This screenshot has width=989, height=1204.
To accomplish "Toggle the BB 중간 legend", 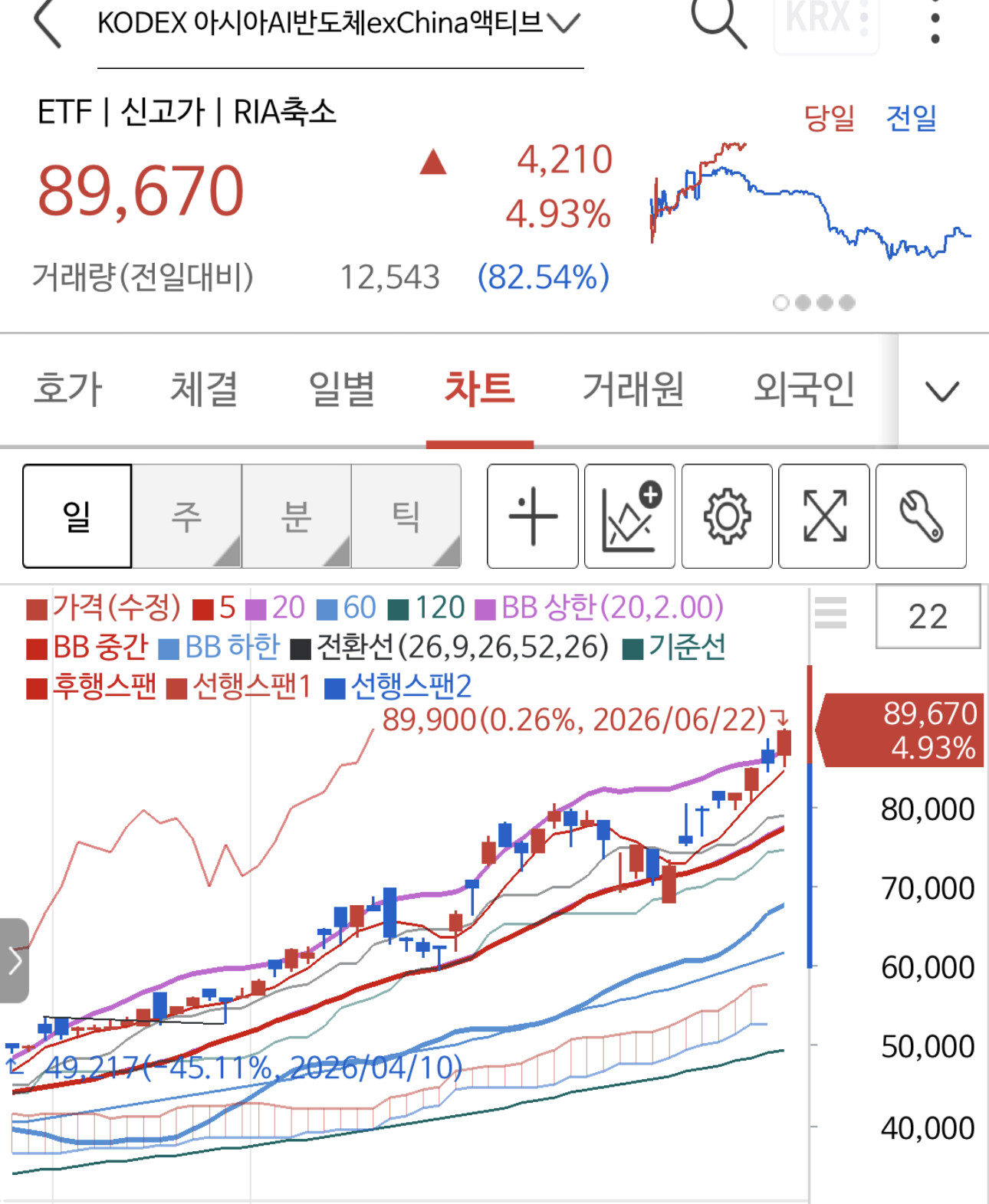I will tap(87, 648).
